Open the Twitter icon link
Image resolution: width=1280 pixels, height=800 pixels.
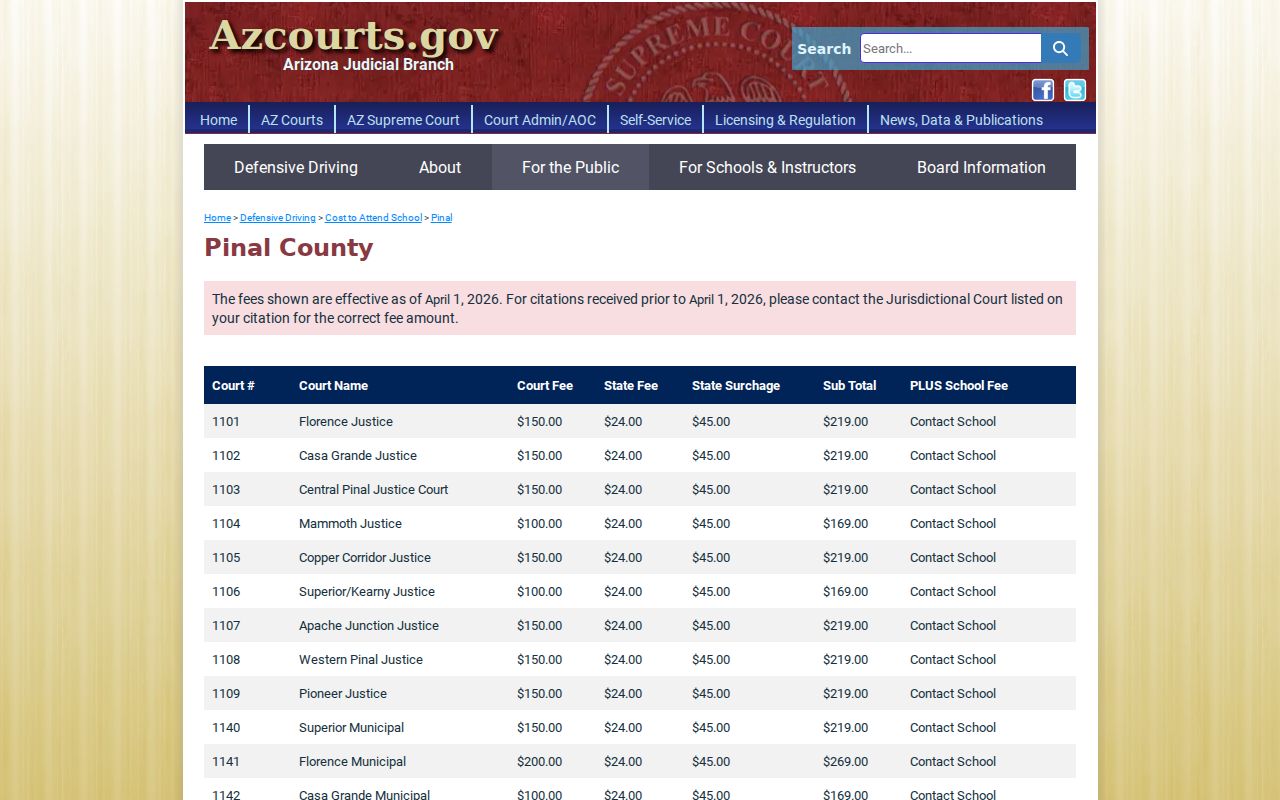click(x=1075, y=90)
